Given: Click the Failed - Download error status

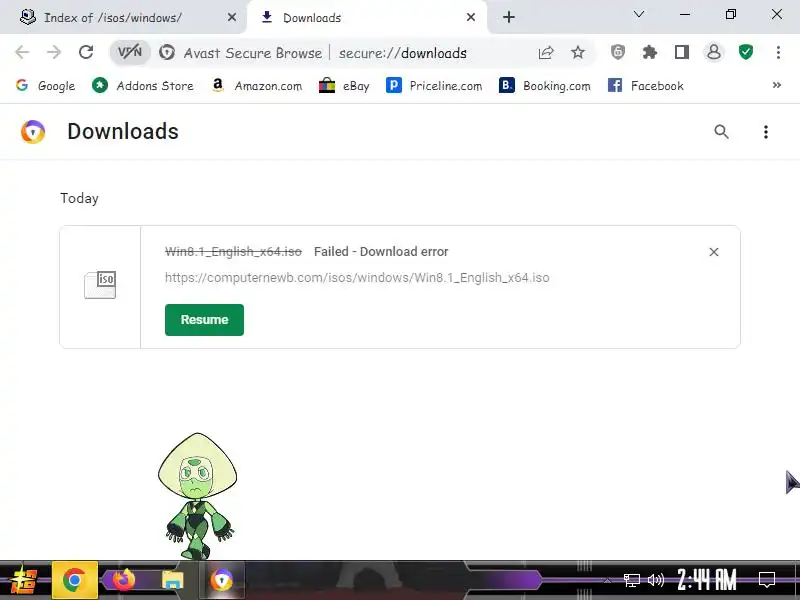Looking at the screenshot, I should 381,252.
